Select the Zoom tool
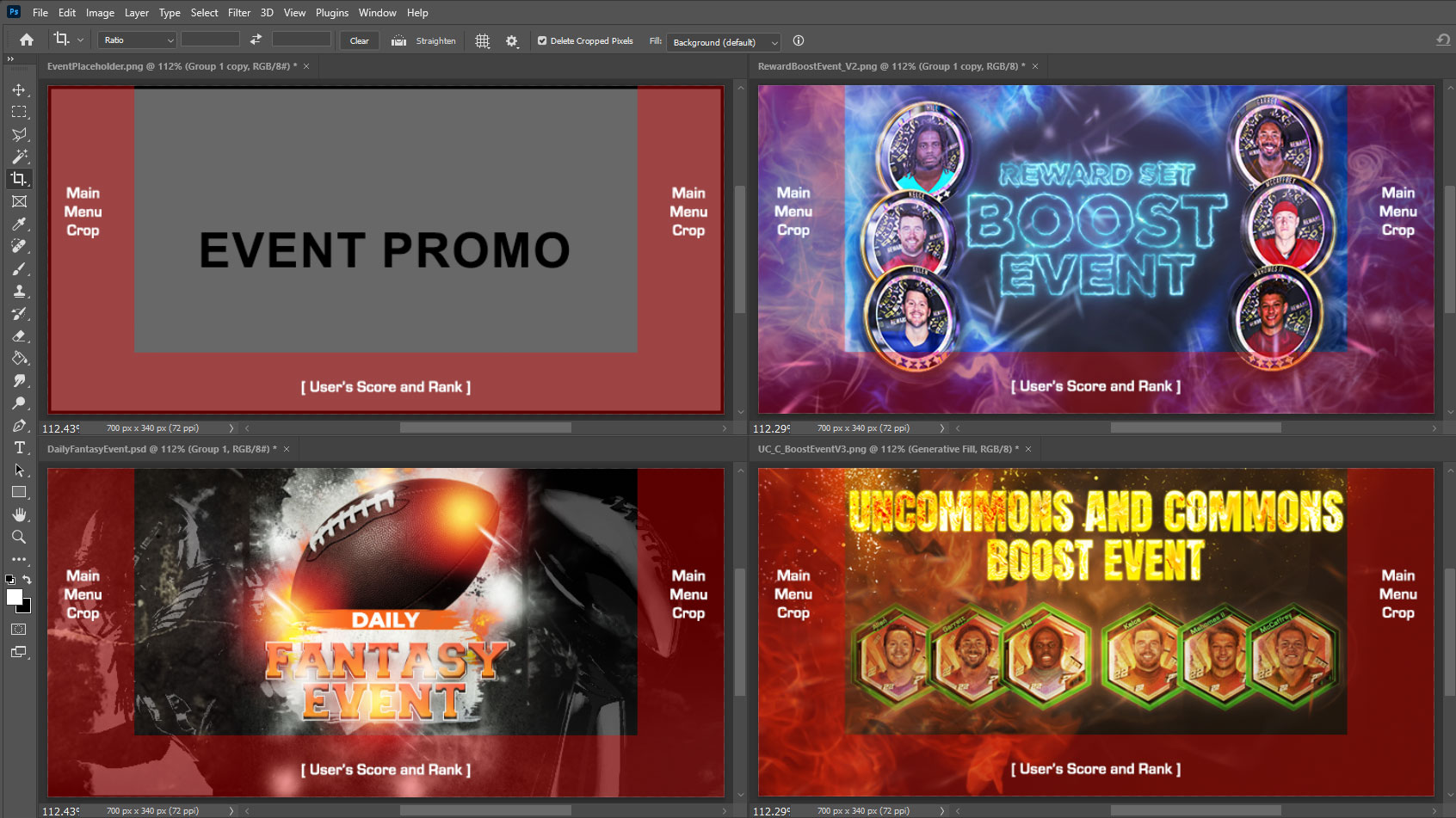The width and height of the screenshot is (1456, 818). (x=19, y=537)
